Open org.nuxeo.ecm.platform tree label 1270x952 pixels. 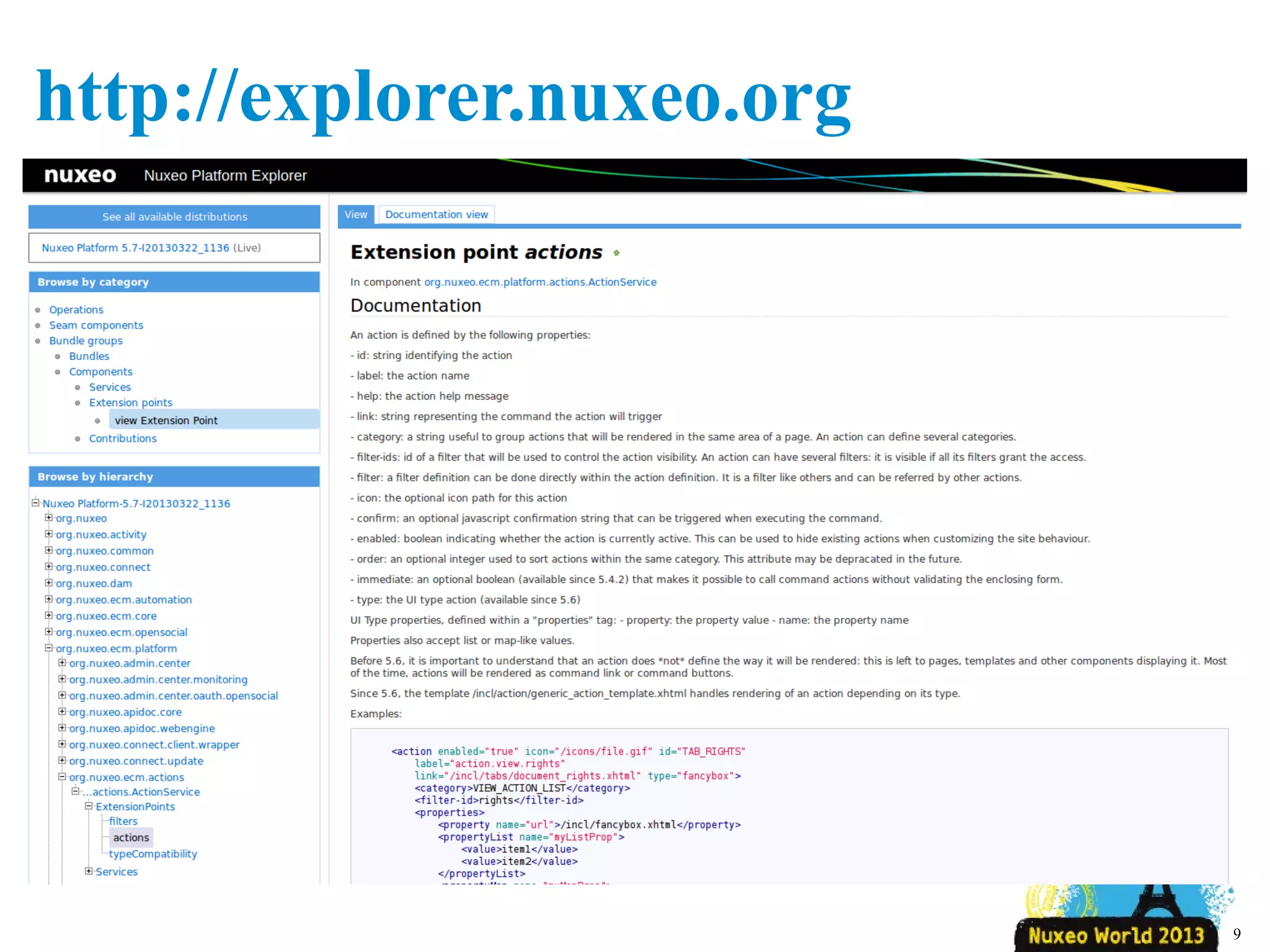tap(116, 649)
